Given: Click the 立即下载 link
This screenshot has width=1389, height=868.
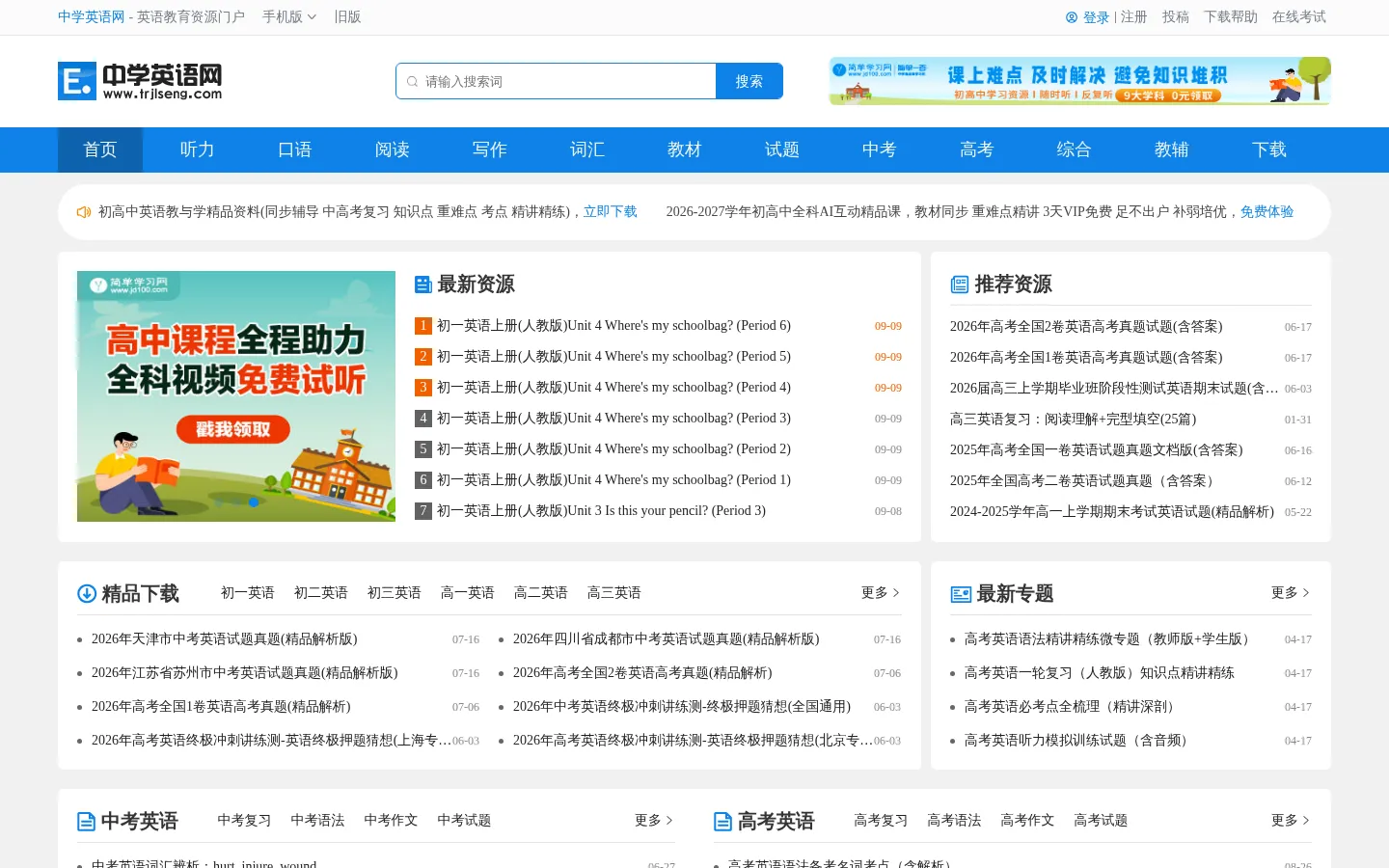Looking at the screenshot, I should [611, 212].
